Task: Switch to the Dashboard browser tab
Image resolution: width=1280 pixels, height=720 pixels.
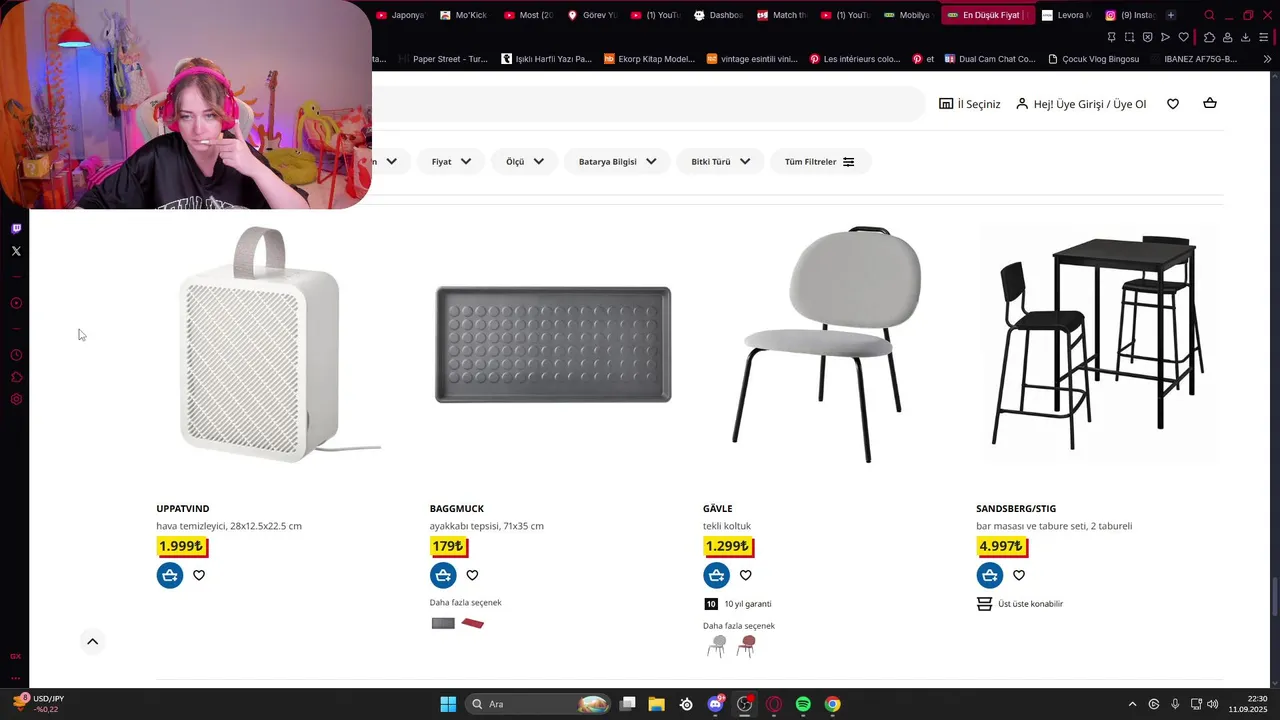Action: 719,15
